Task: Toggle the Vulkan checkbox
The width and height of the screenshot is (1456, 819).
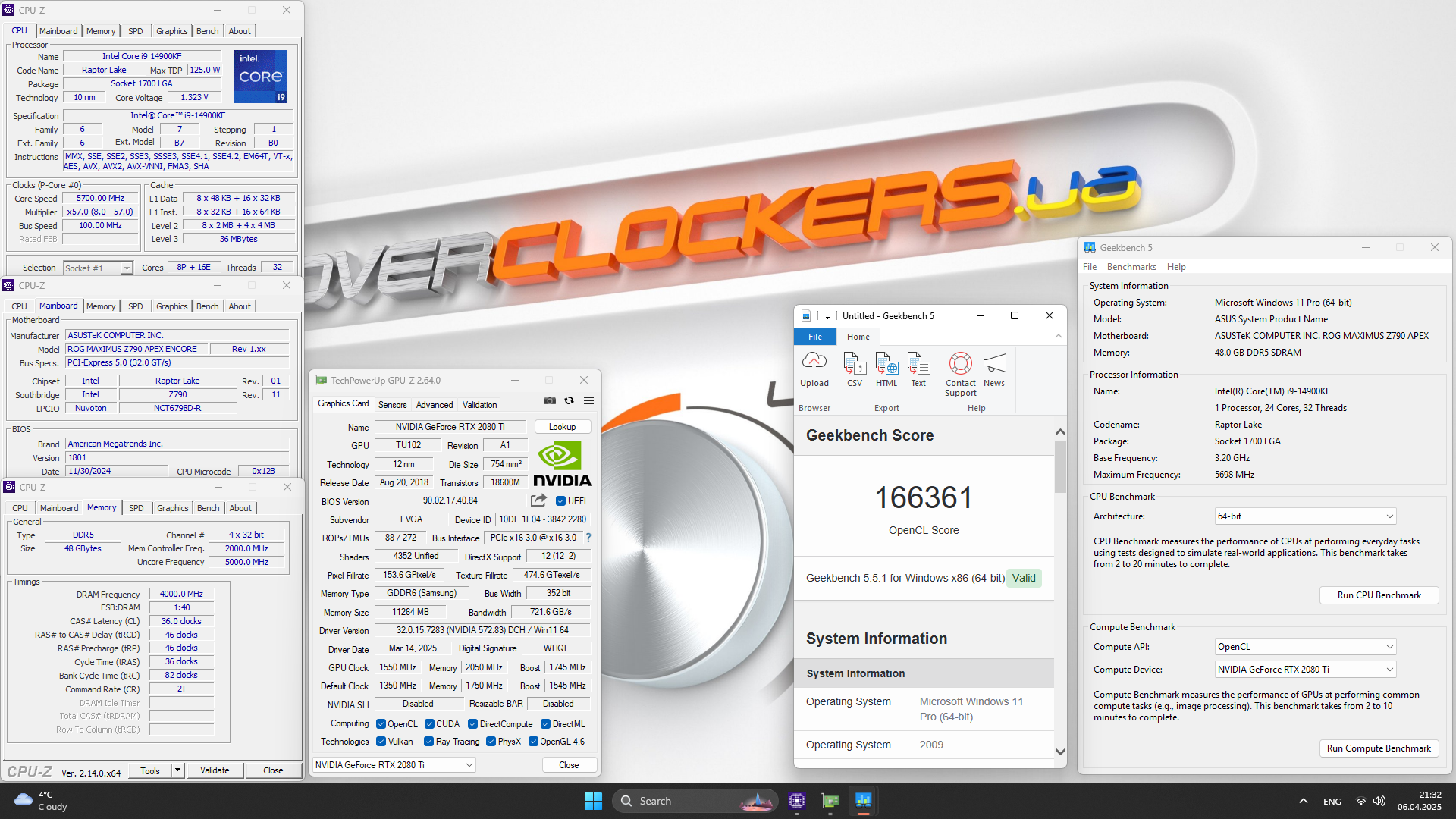Action: tap(381, 742)
